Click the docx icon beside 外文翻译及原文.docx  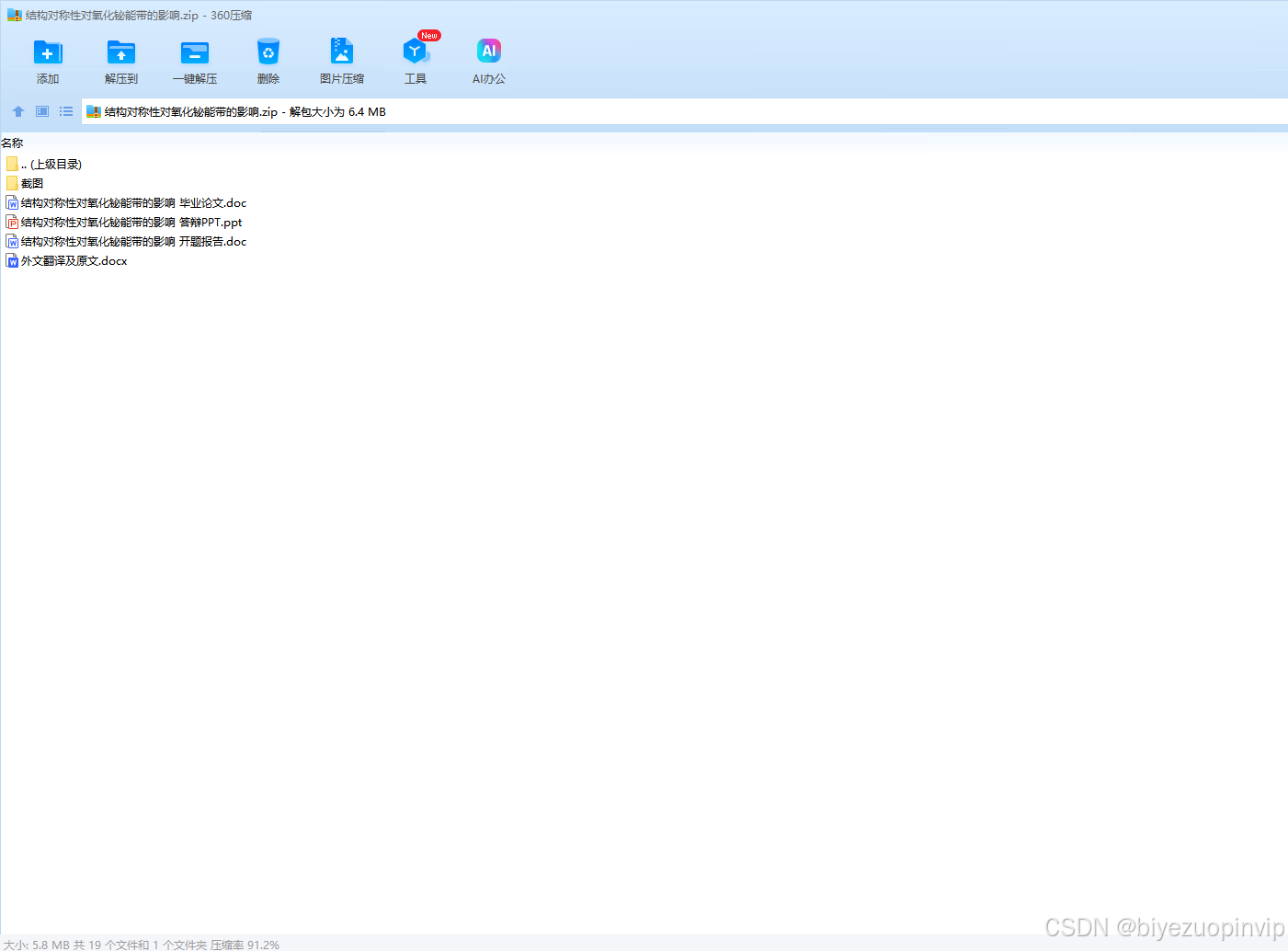[12, 260]
